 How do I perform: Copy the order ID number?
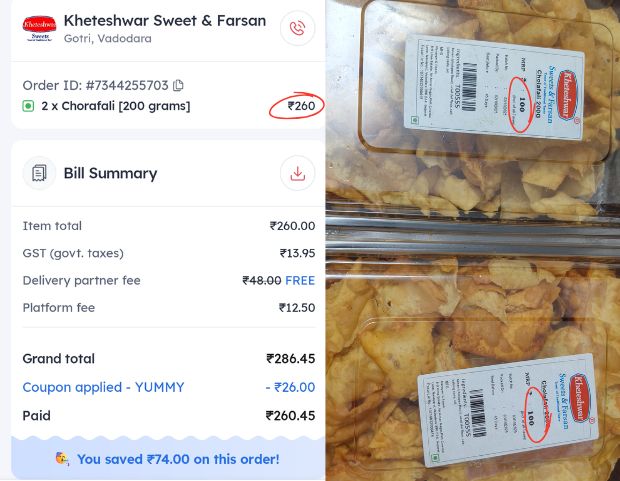[x=178, y=85]
